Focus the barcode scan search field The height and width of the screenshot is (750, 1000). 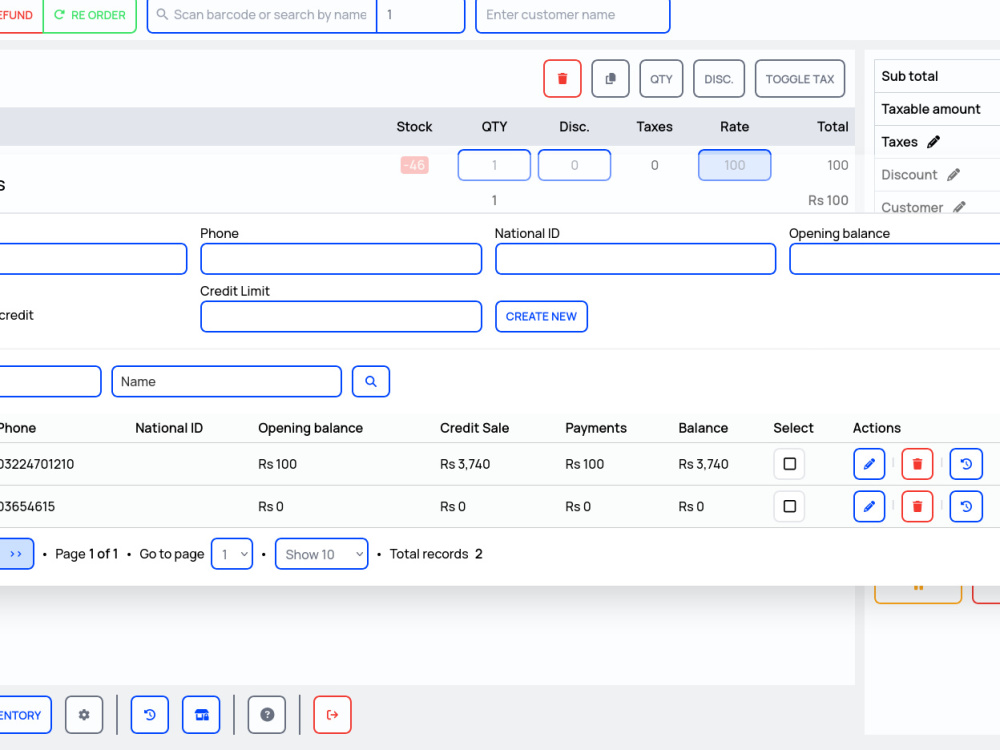(262, 15)
